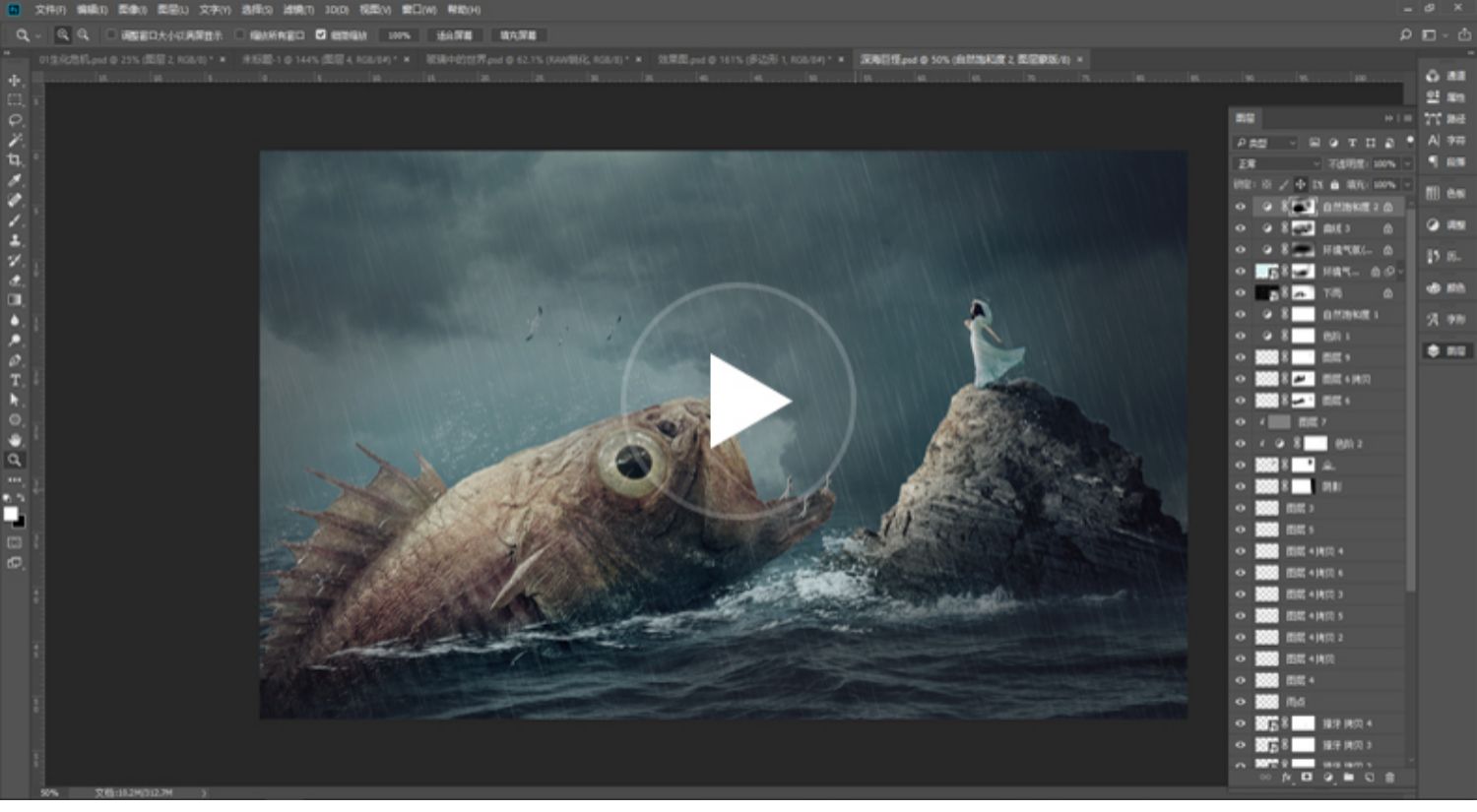Hide the 曲线 3 layer with its eye icon

pyautogui.click(x=1241, y=228)
